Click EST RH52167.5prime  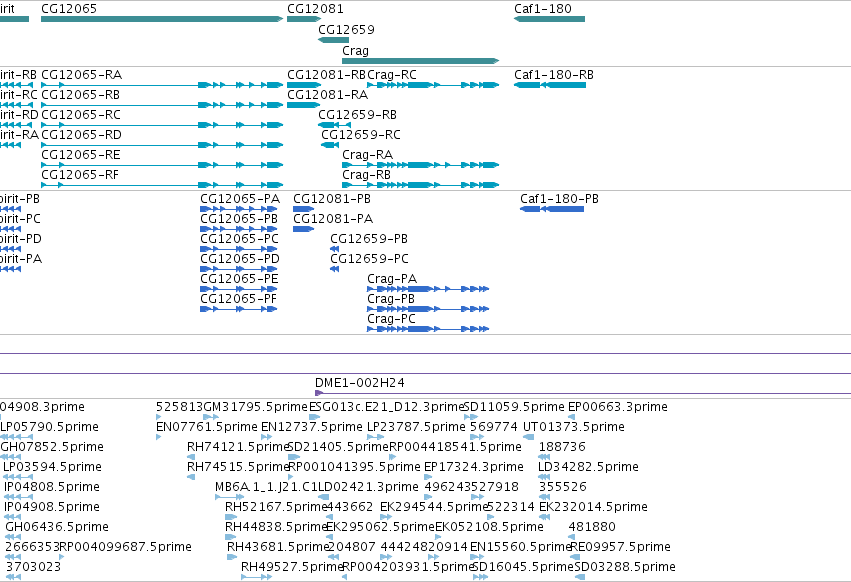coord(276,507)
